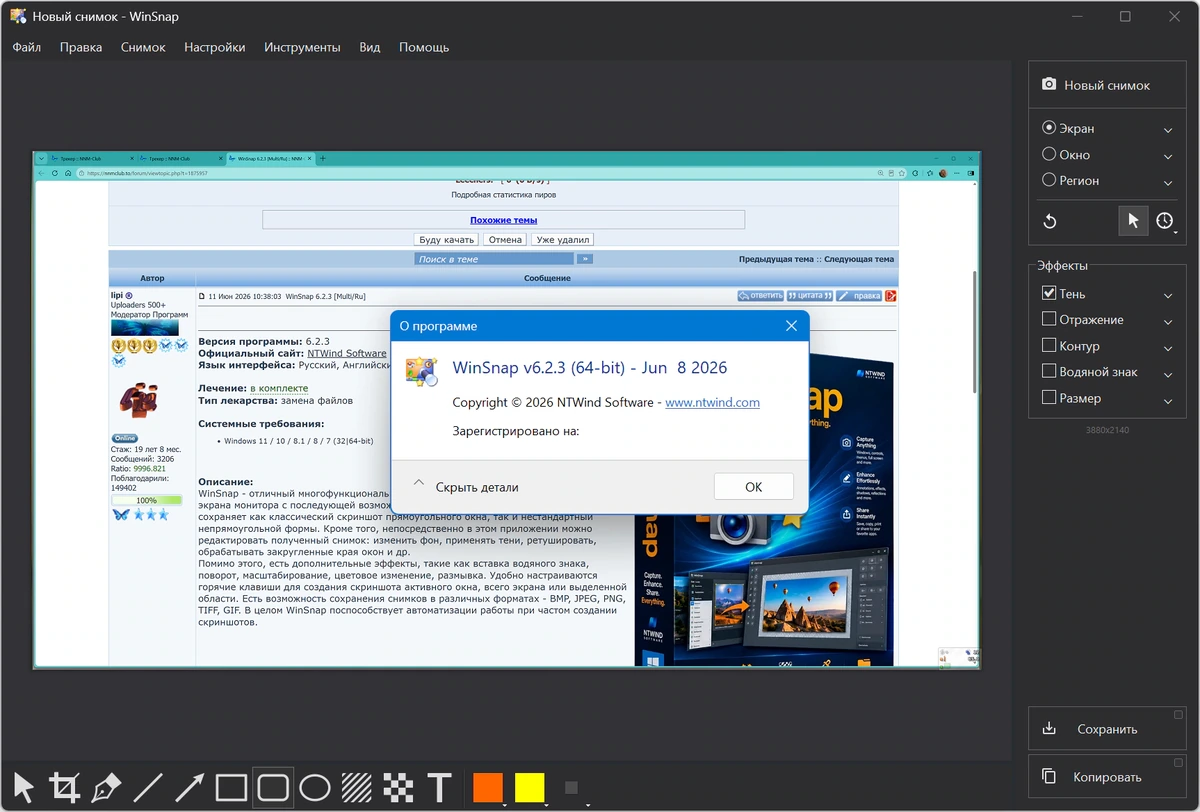This screenshot has height=812, width=1200.
Task: Expand the Экран mode options chevron
Action: click(x=1168, y=130)
